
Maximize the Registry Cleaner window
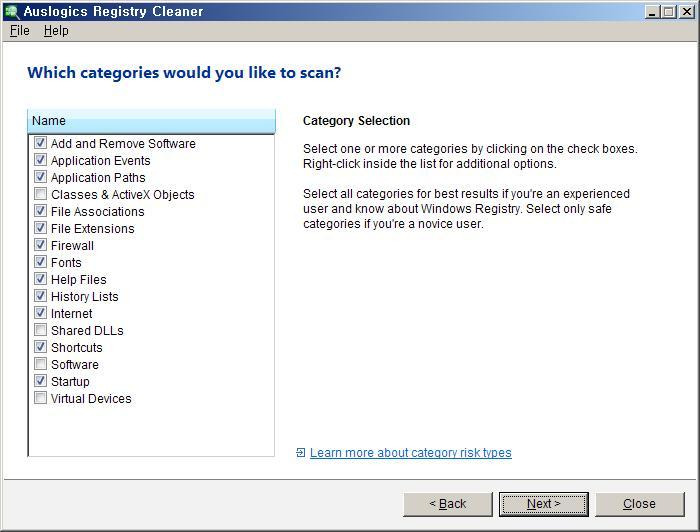pos(669,11)
